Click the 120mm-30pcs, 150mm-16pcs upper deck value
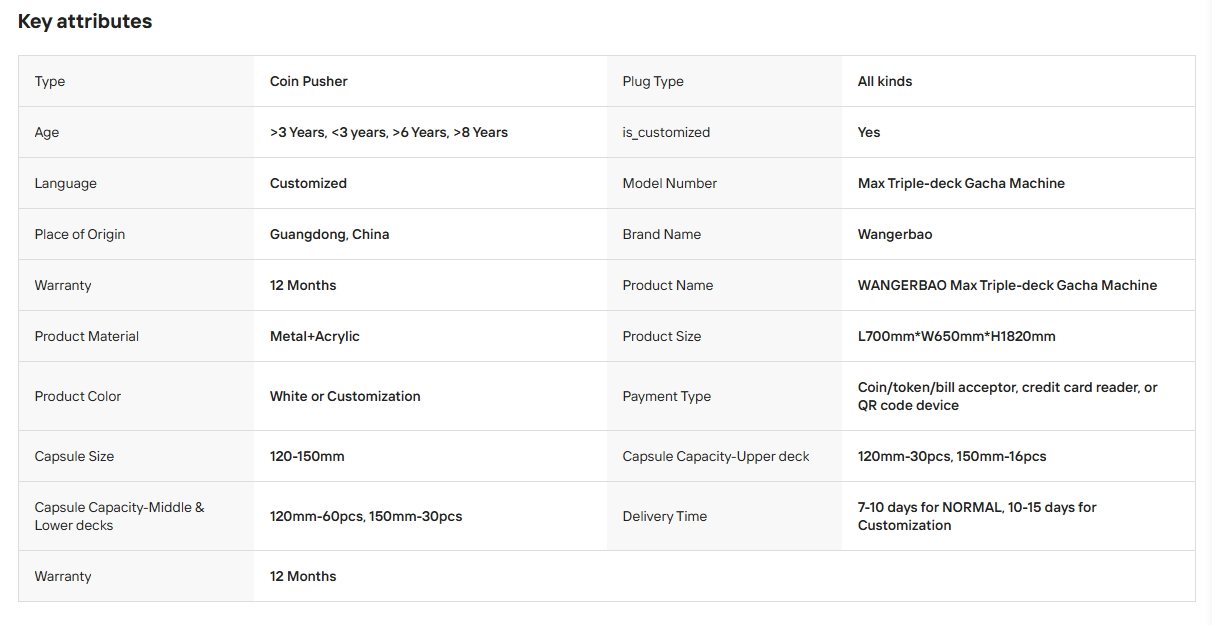 [952, 456]
